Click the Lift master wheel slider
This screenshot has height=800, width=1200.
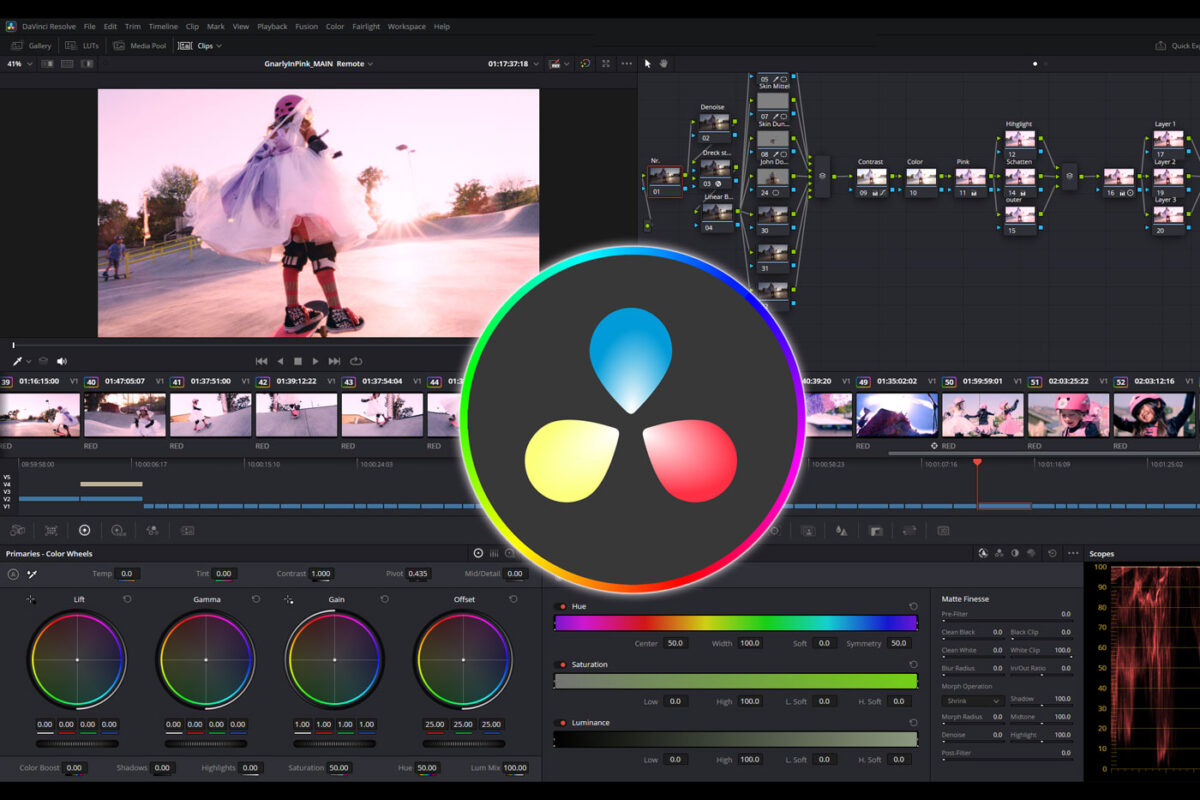[77, 744]
